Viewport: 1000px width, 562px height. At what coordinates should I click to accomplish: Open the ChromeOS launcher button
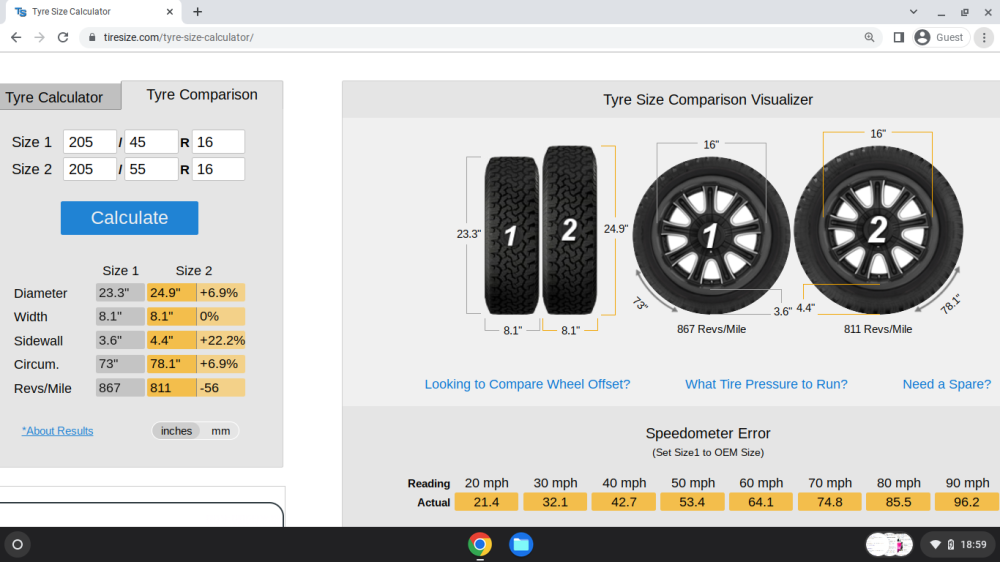coord(17,544)
